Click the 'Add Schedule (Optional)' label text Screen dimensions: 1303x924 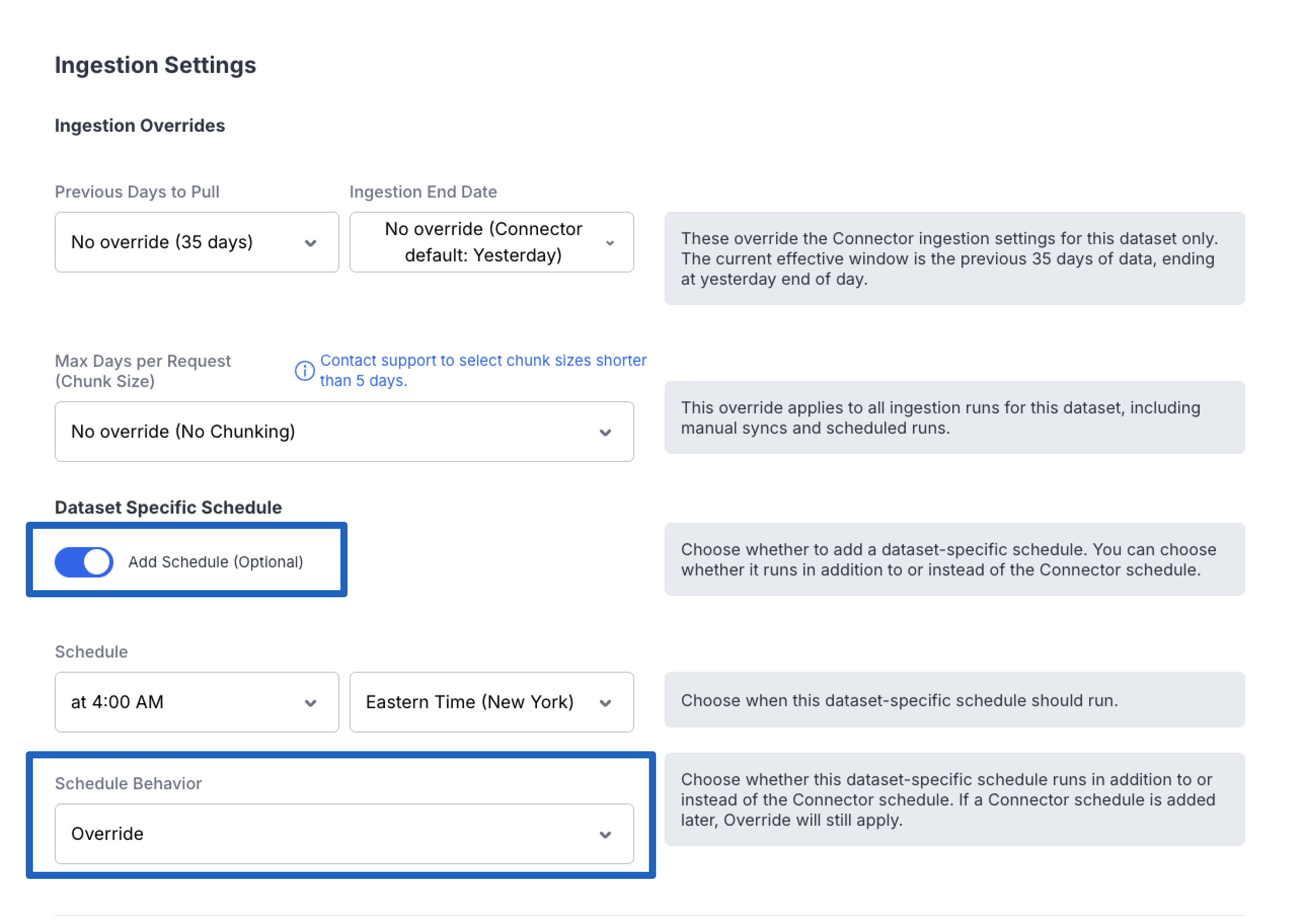click(x=215, y=562)
